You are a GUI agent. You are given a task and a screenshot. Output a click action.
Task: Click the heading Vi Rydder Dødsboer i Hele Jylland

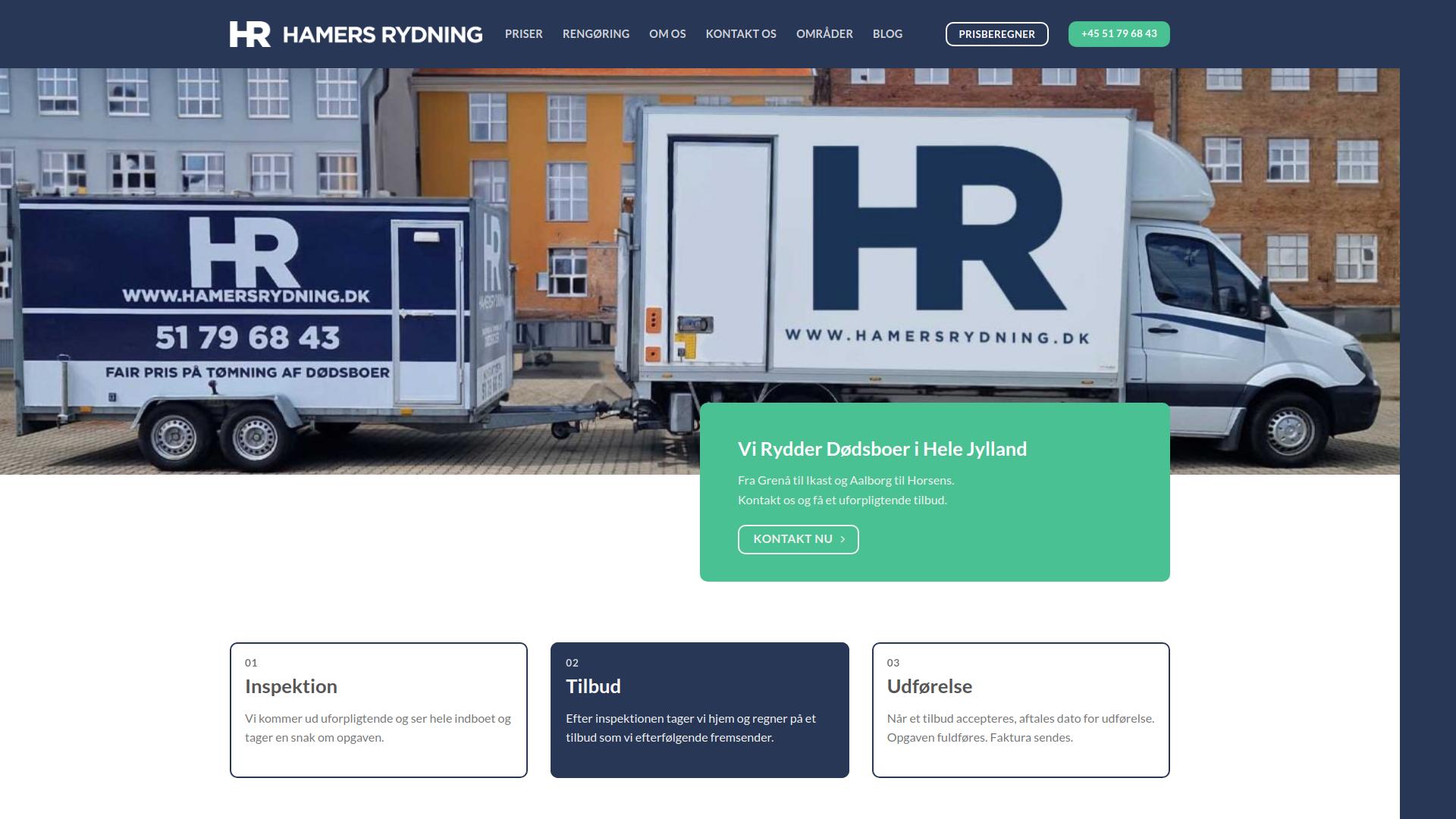(x=882, y=449)
